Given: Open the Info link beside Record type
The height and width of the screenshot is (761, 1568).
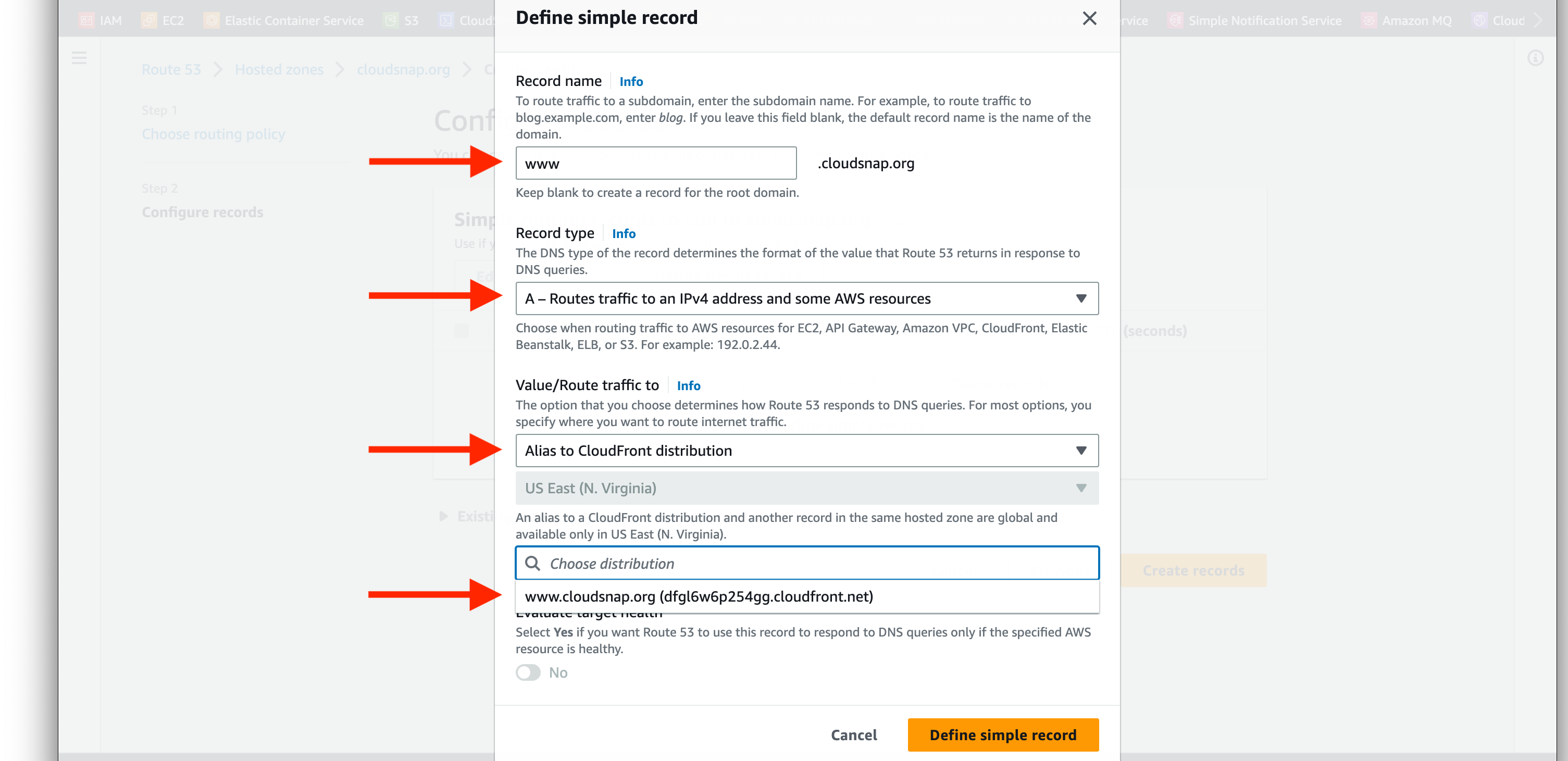Looking at the screenshot, I should click(x=624, y=234).
